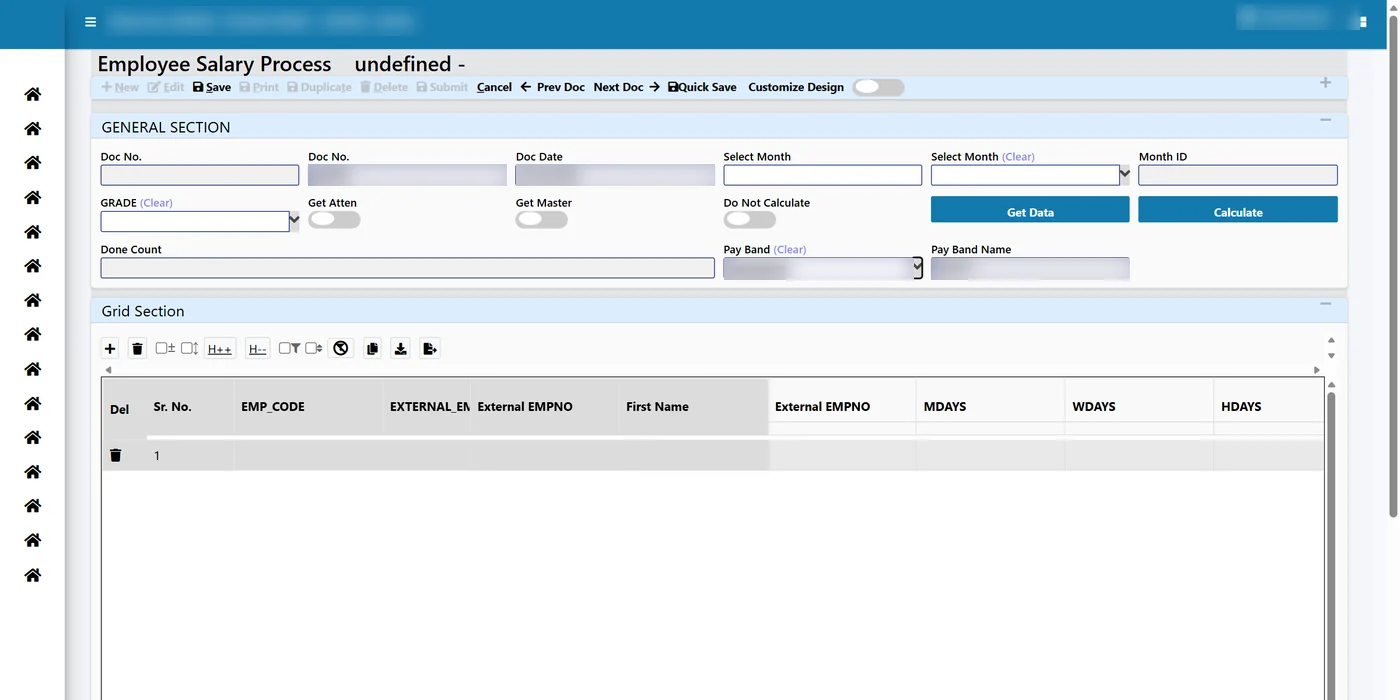Click the H-- grid toolbar button

coord(257,349)
